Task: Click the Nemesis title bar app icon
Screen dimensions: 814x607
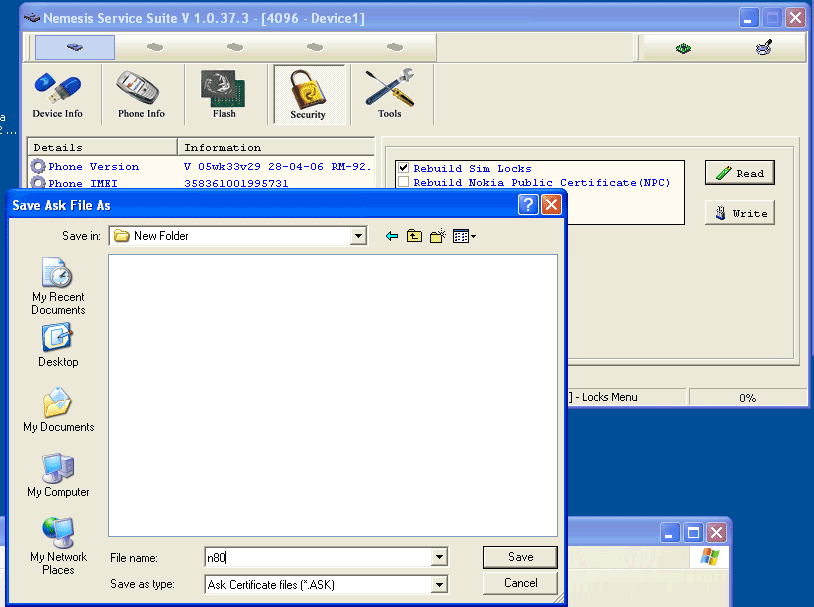Action: (x=32, y=18)
